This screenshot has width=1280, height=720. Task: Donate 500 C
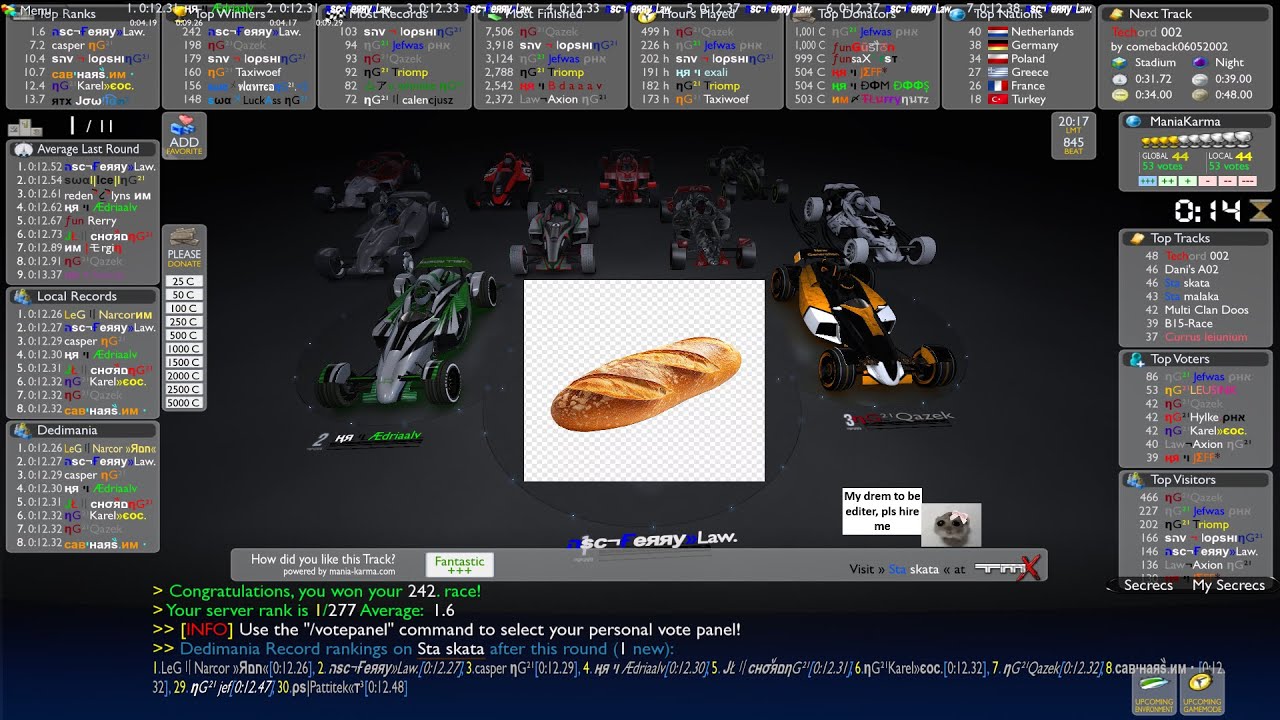tap(184, 336)
